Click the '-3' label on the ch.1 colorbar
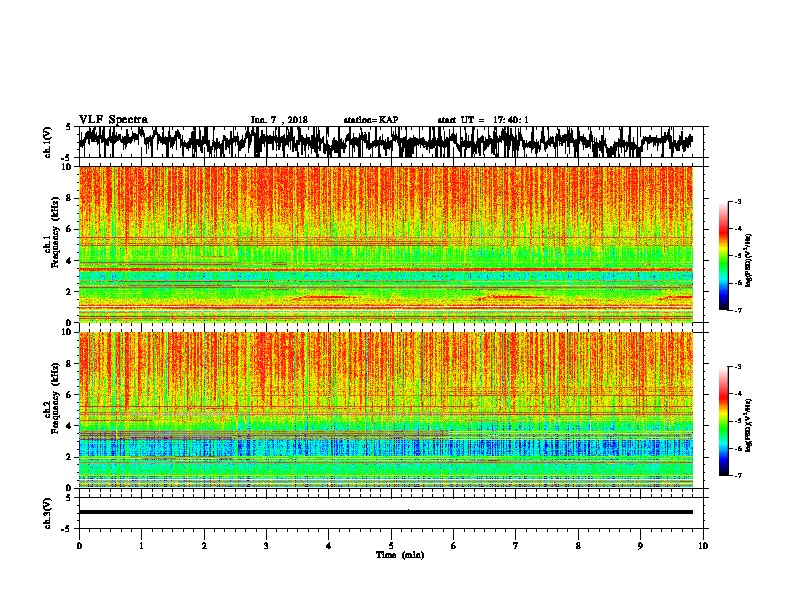Viewport: 792px width, 612px height. 738,201
